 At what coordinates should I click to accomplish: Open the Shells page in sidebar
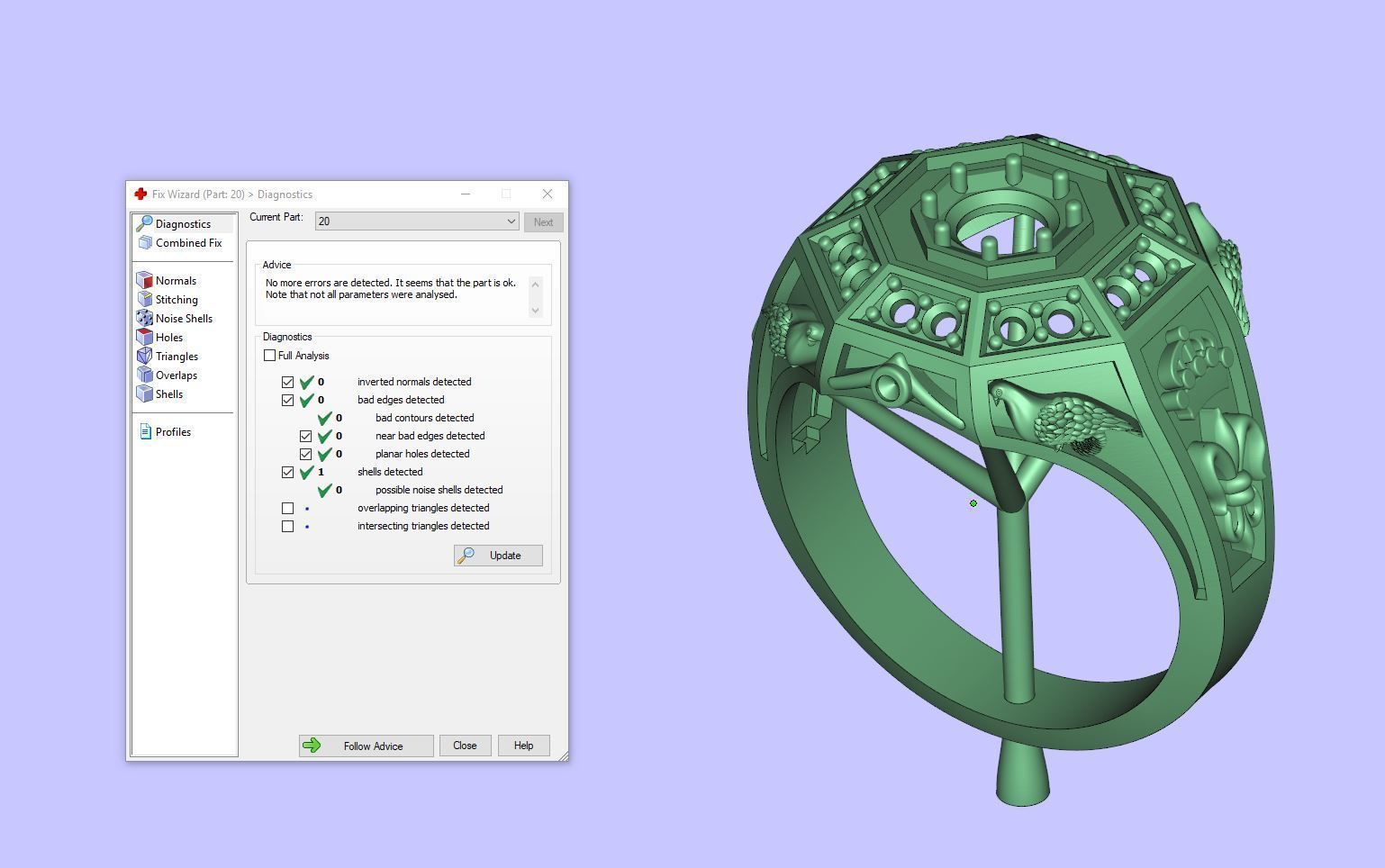tap(168, 394)
